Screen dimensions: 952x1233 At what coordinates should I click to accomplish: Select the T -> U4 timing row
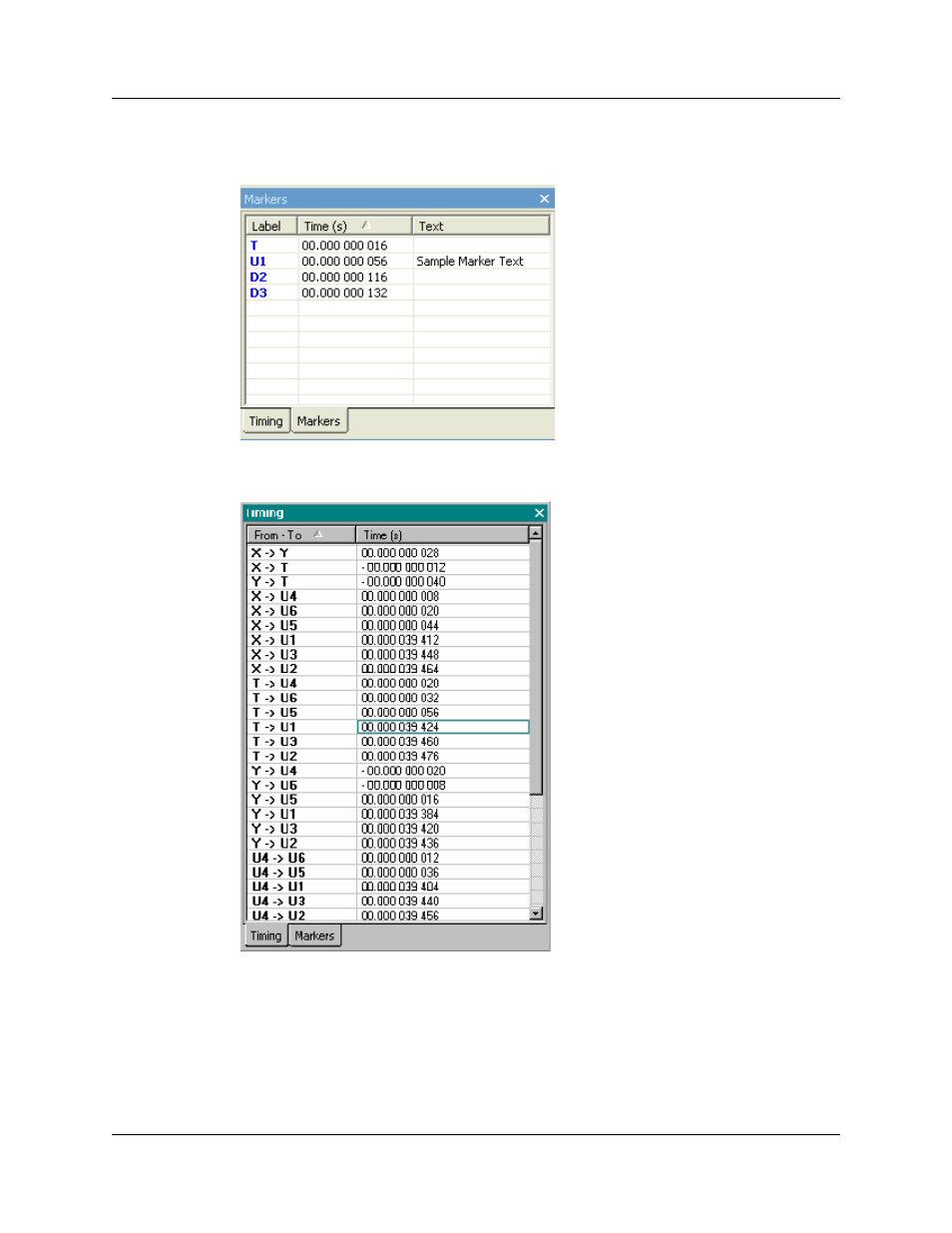388,684
